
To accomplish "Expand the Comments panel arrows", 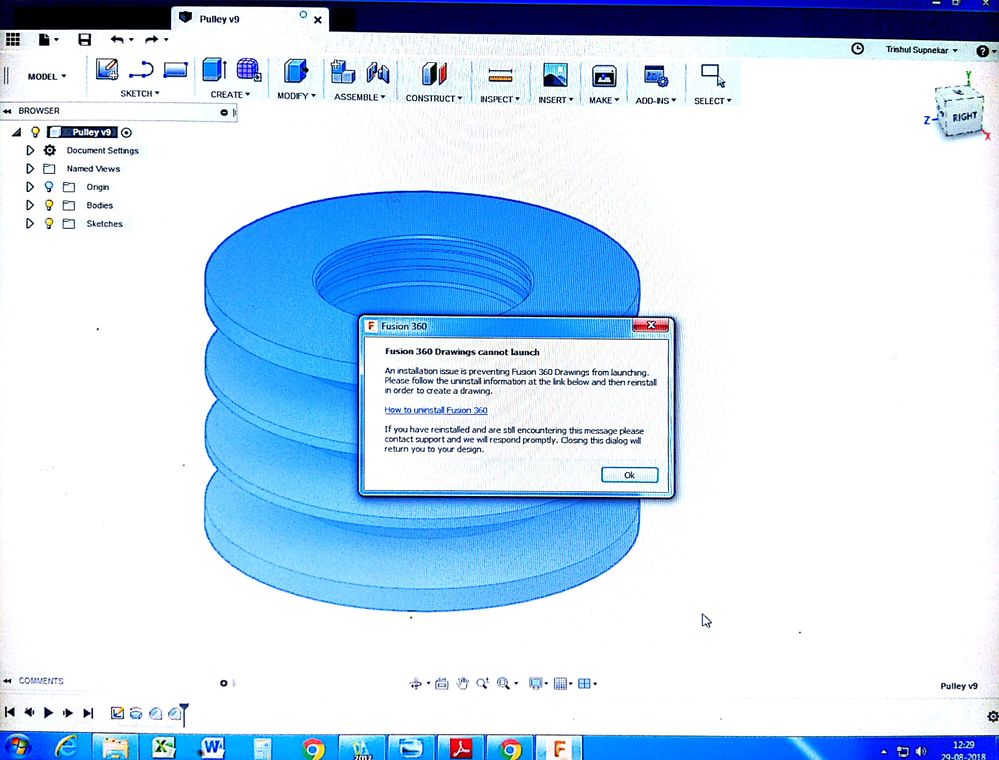I will tap(8, 681).
